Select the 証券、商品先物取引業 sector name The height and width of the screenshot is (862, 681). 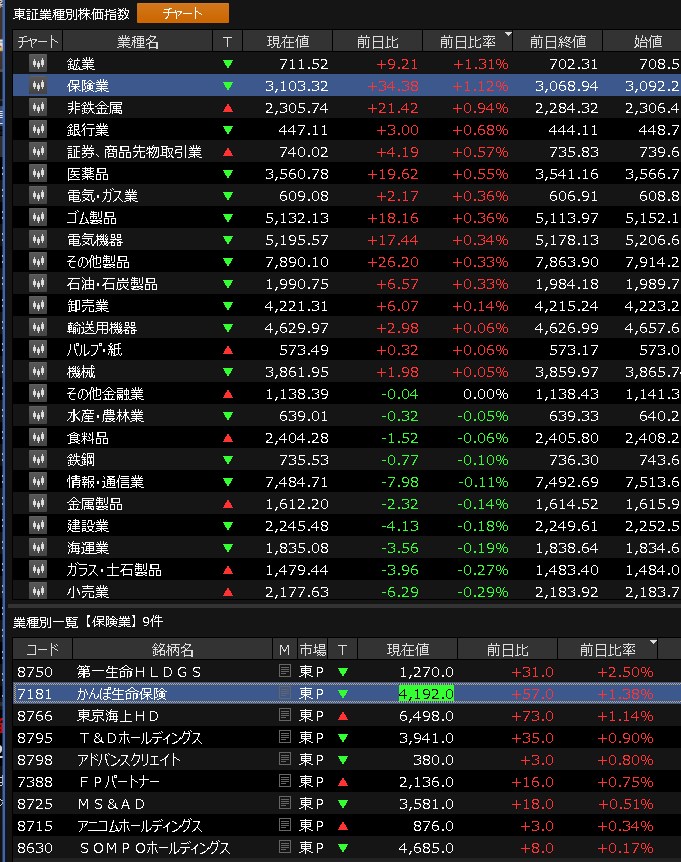(x=135, y=152)
